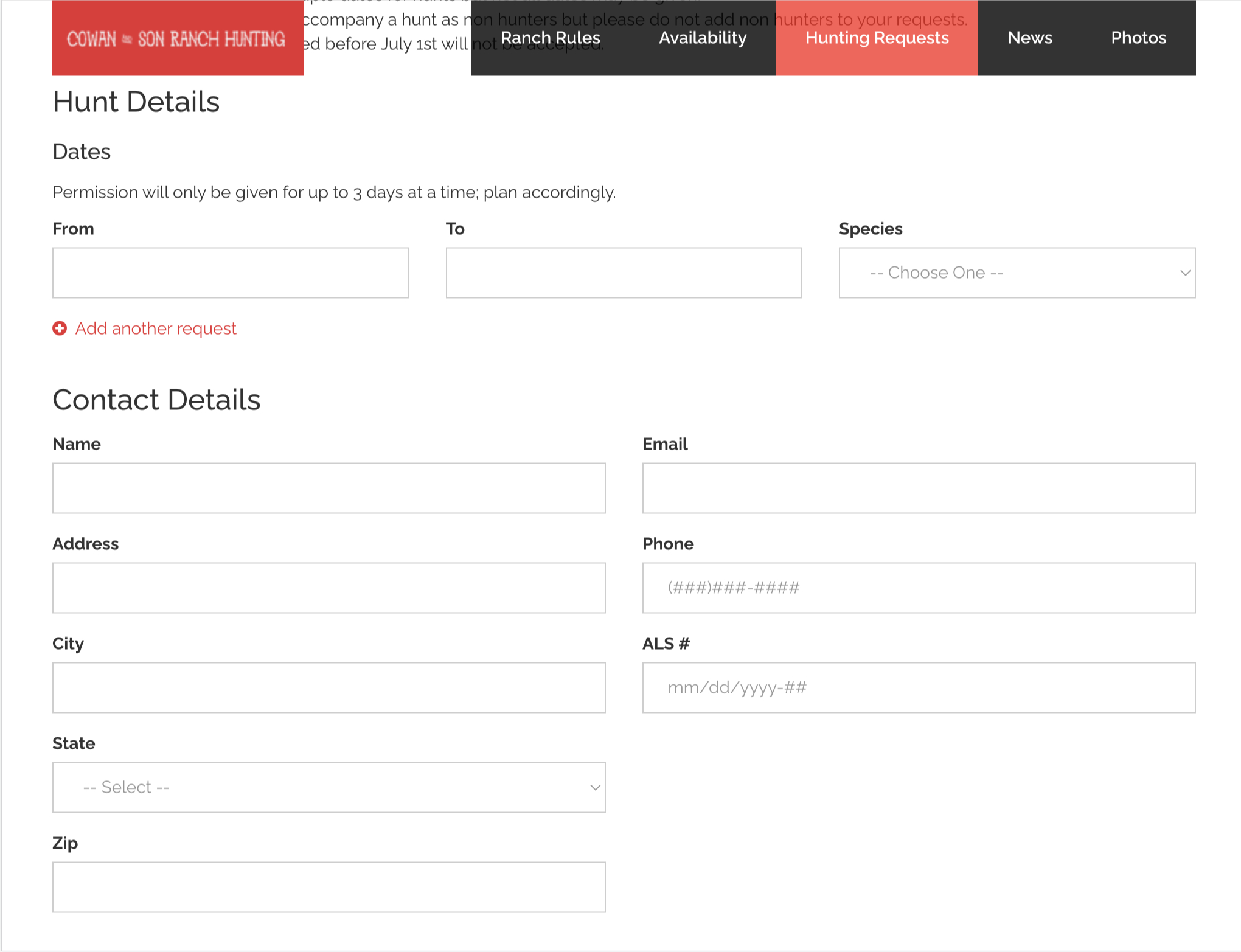Image resolution: width=1241 pixels, height=952 pixels.
Task: Click the City input field
Action: pyautogui.click(x=328, y=687)
